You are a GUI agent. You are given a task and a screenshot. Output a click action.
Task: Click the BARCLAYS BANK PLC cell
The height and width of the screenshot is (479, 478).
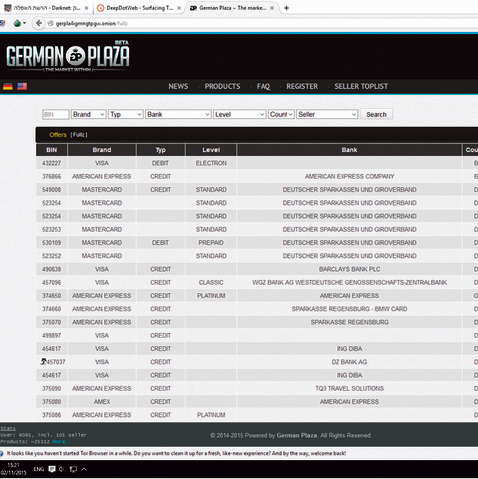click(349, 269)
